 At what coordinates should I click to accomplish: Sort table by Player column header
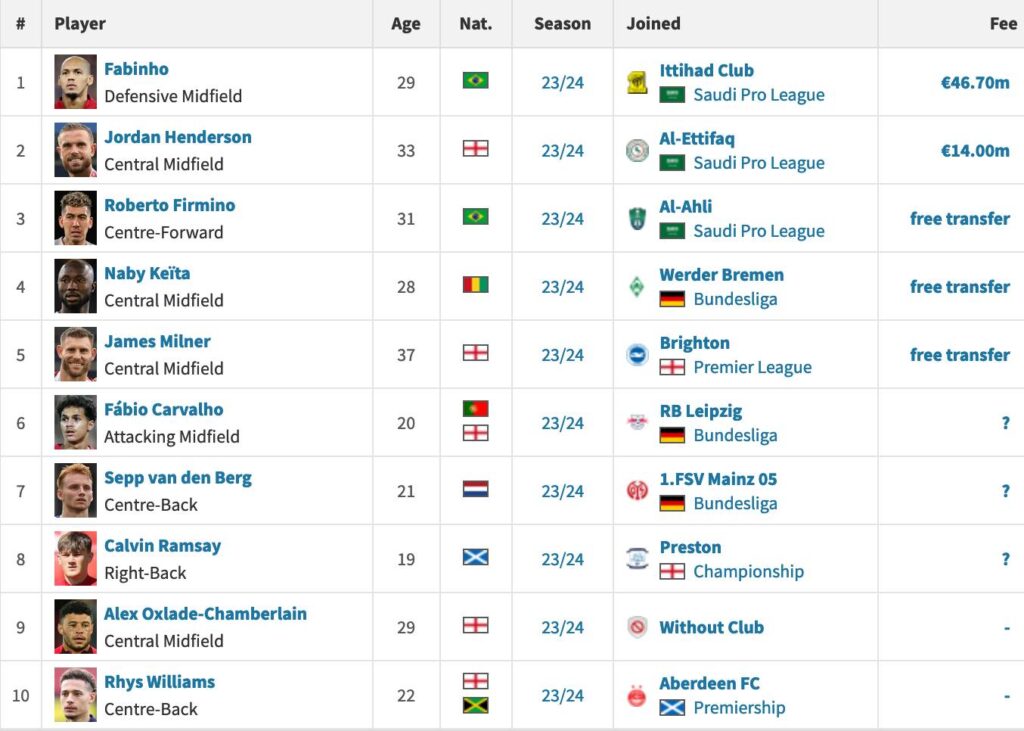pyautogui.click(x=80, y=24)
